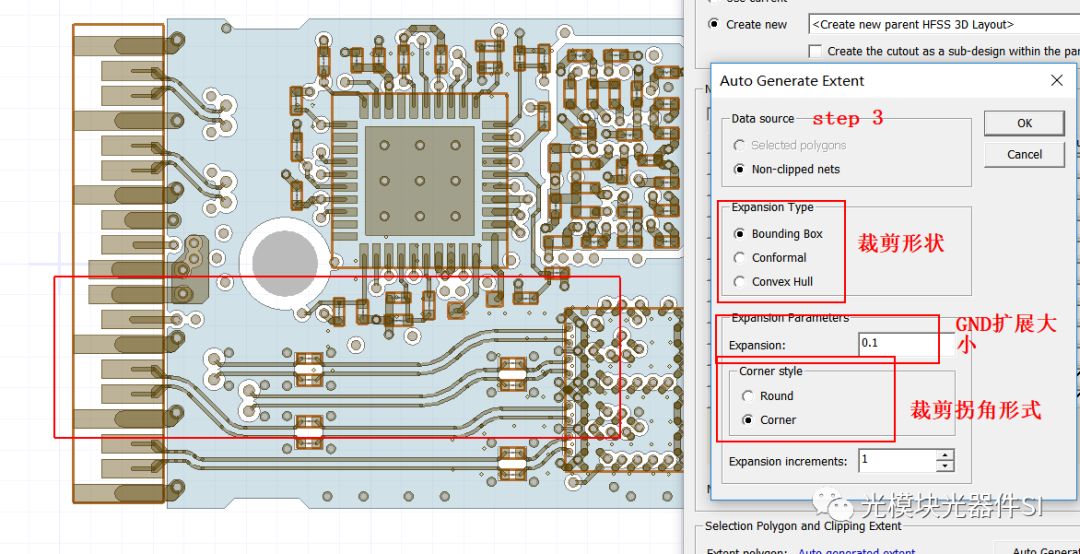Close the Auto Generate Extent dialog
Screen dimensions: 1080x554
click(x=1057, y=81)
